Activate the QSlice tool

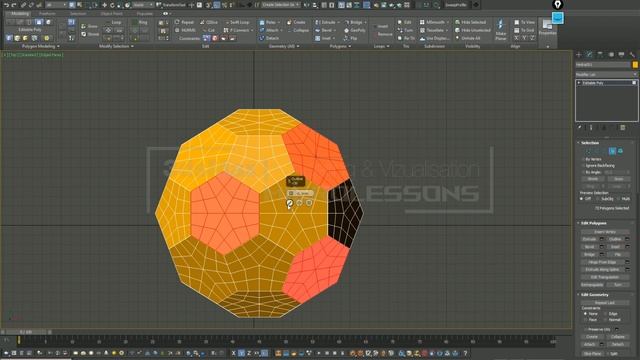click(x=209, y=22)
